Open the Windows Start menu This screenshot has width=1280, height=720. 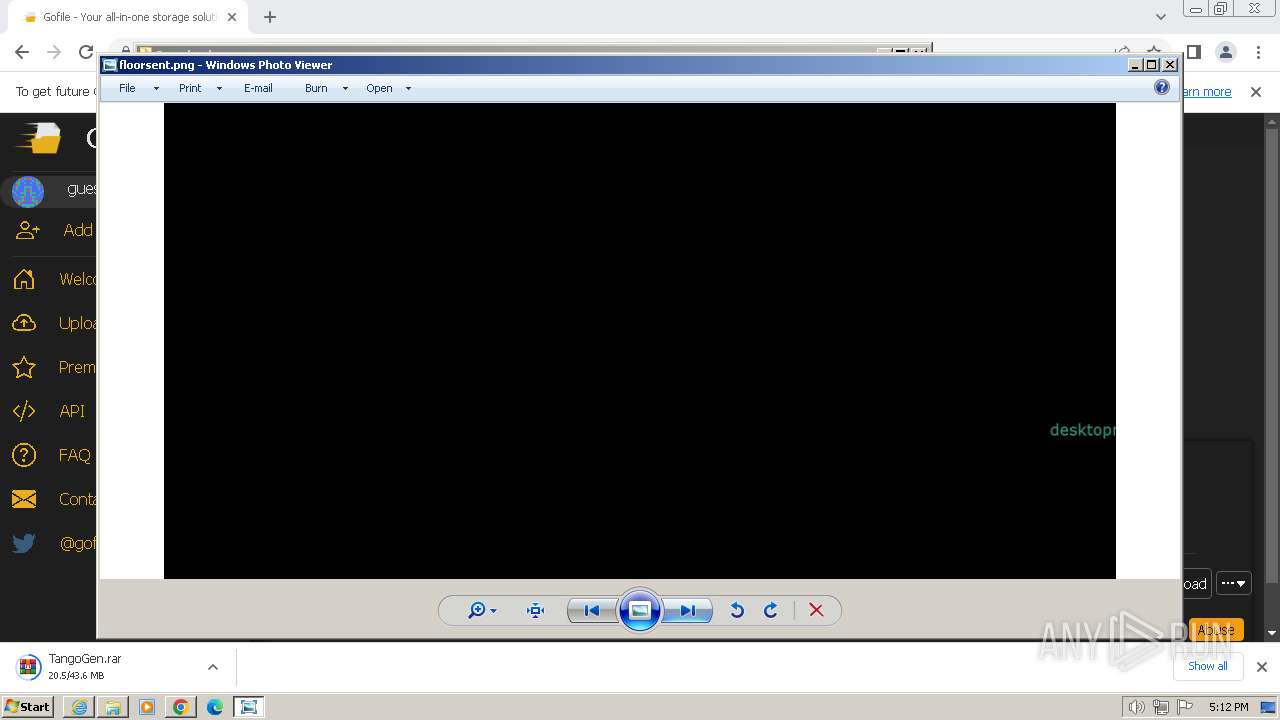(x=28, y=706)
